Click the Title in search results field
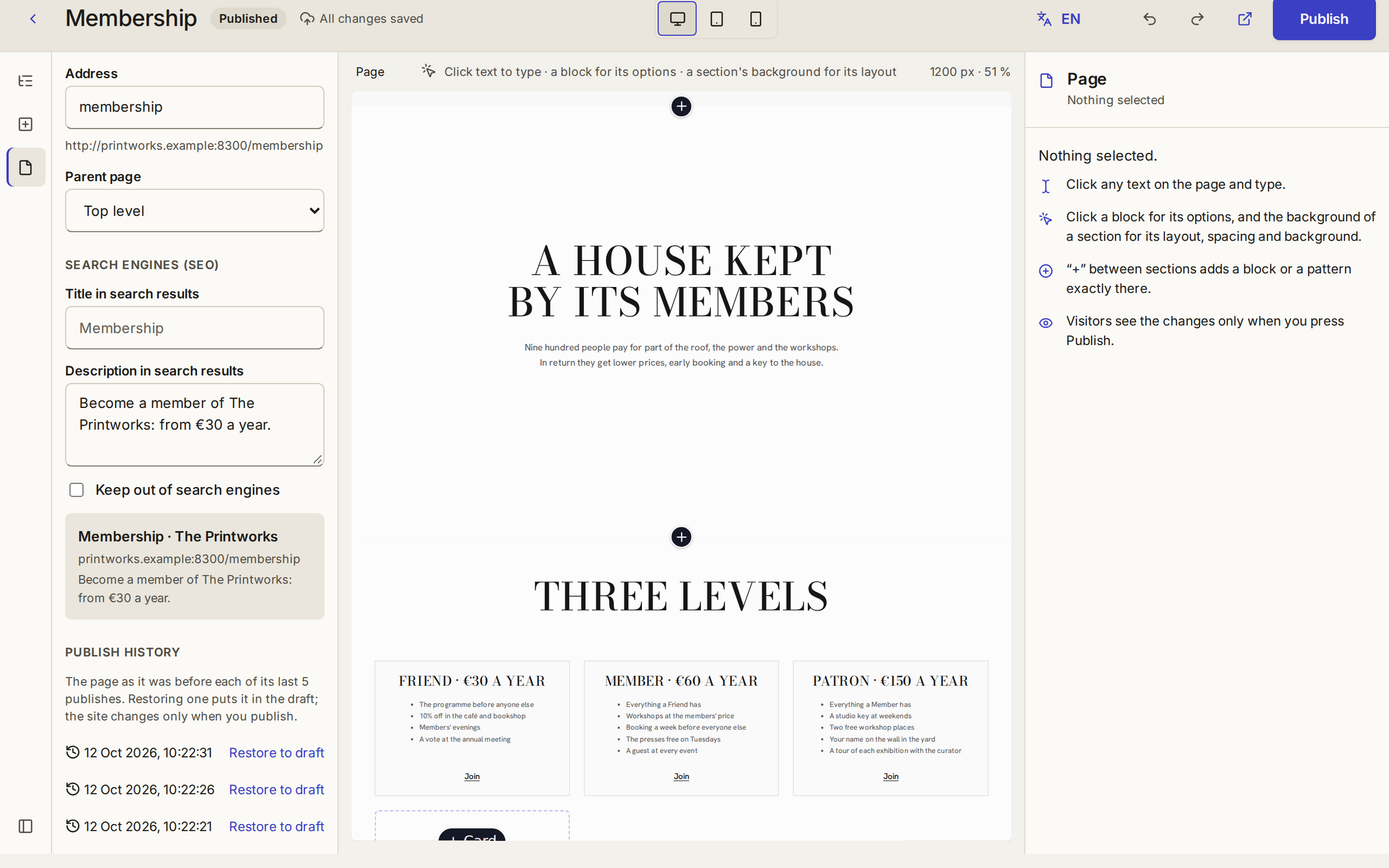This screenshot has height=868, width=1389. pos(194,328)
